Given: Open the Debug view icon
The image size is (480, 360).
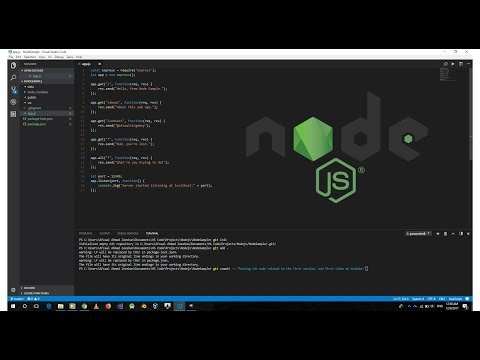Looking at the screenshot, I should (13, 102).
